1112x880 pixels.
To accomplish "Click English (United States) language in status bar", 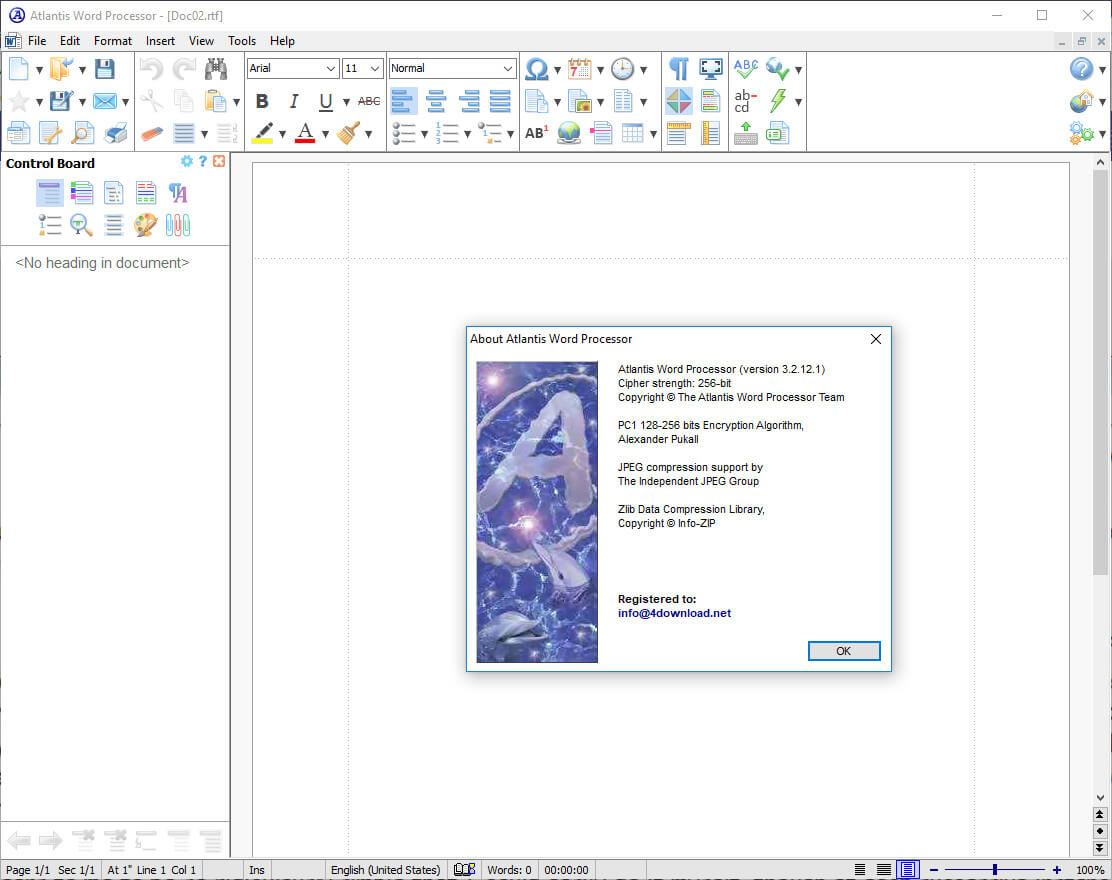I will point(385,869).
